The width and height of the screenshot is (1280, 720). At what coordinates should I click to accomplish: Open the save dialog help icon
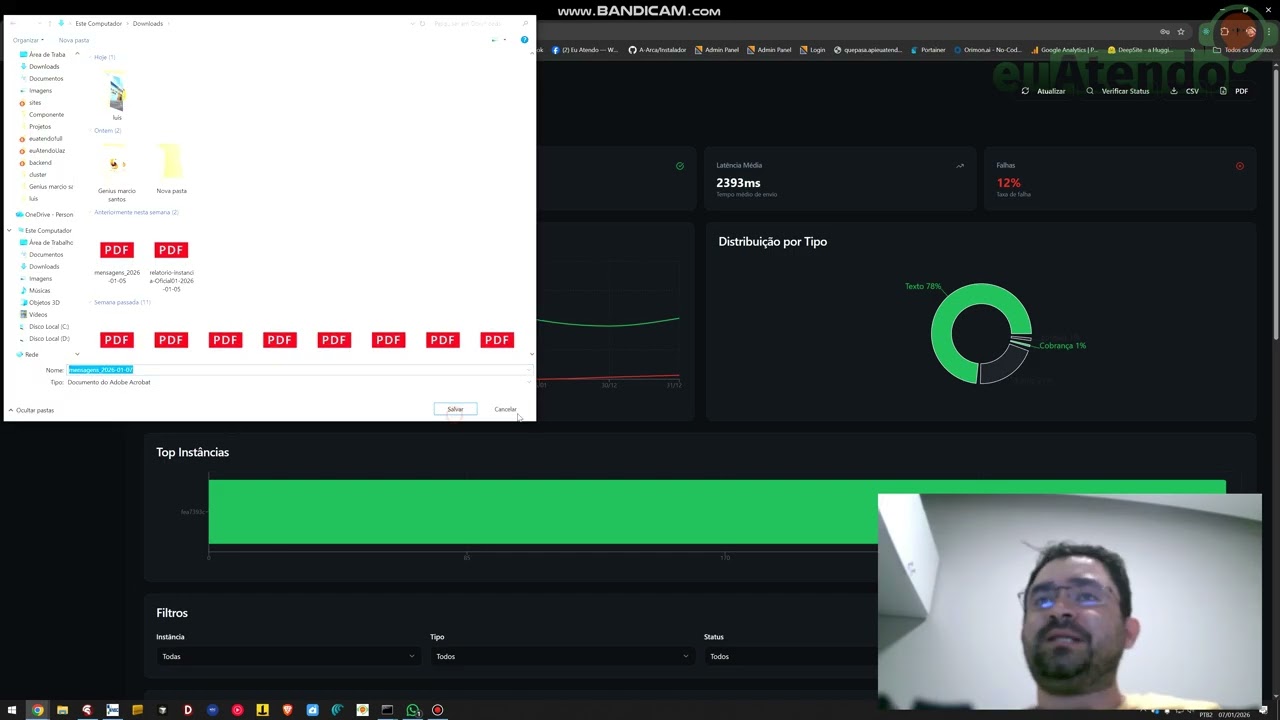[x=524, y=40]
